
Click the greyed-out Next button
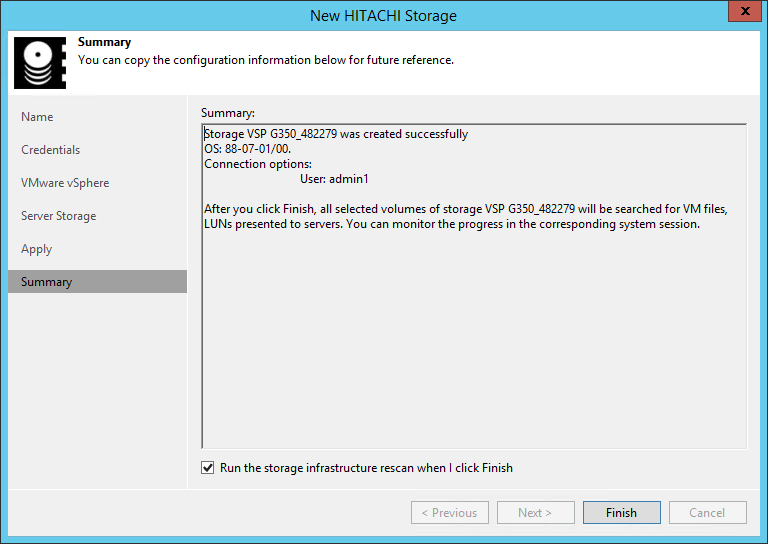pos(535,513)
